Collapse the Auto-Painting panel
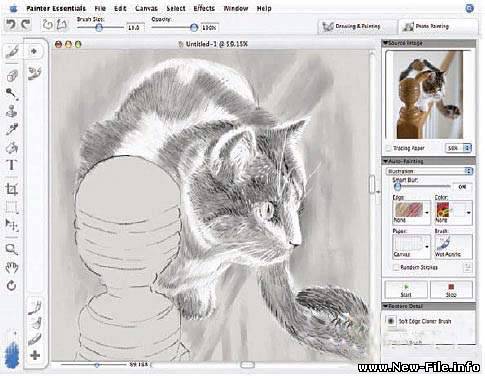 pyautogui.click(x=385, y=161)
